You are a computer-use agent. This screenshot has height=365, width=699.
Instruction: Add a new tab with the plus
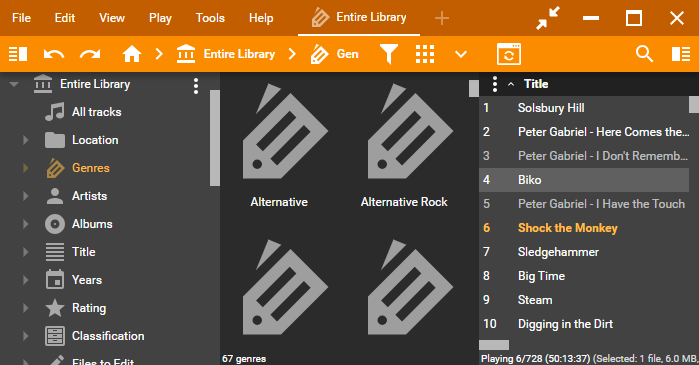point(442,18)
